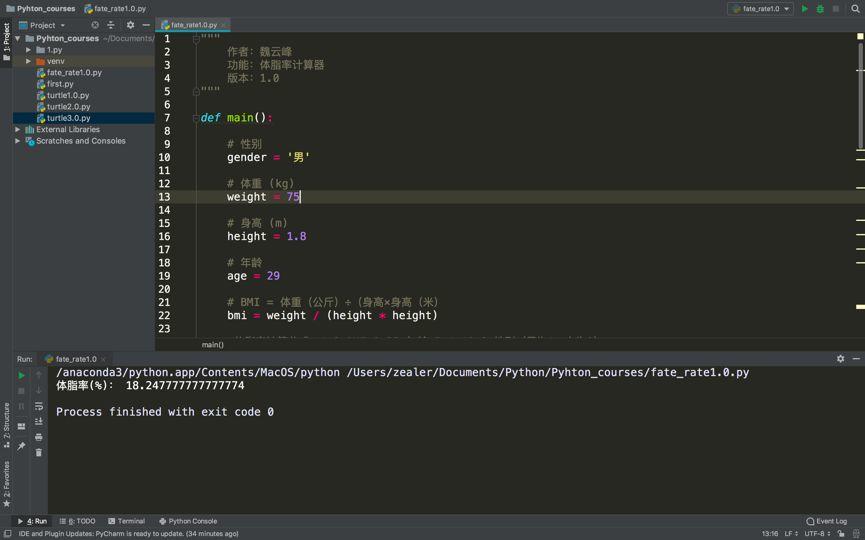Clear all output with the trash icon
Screen dimensions: 865x540
tap(39, 452)
